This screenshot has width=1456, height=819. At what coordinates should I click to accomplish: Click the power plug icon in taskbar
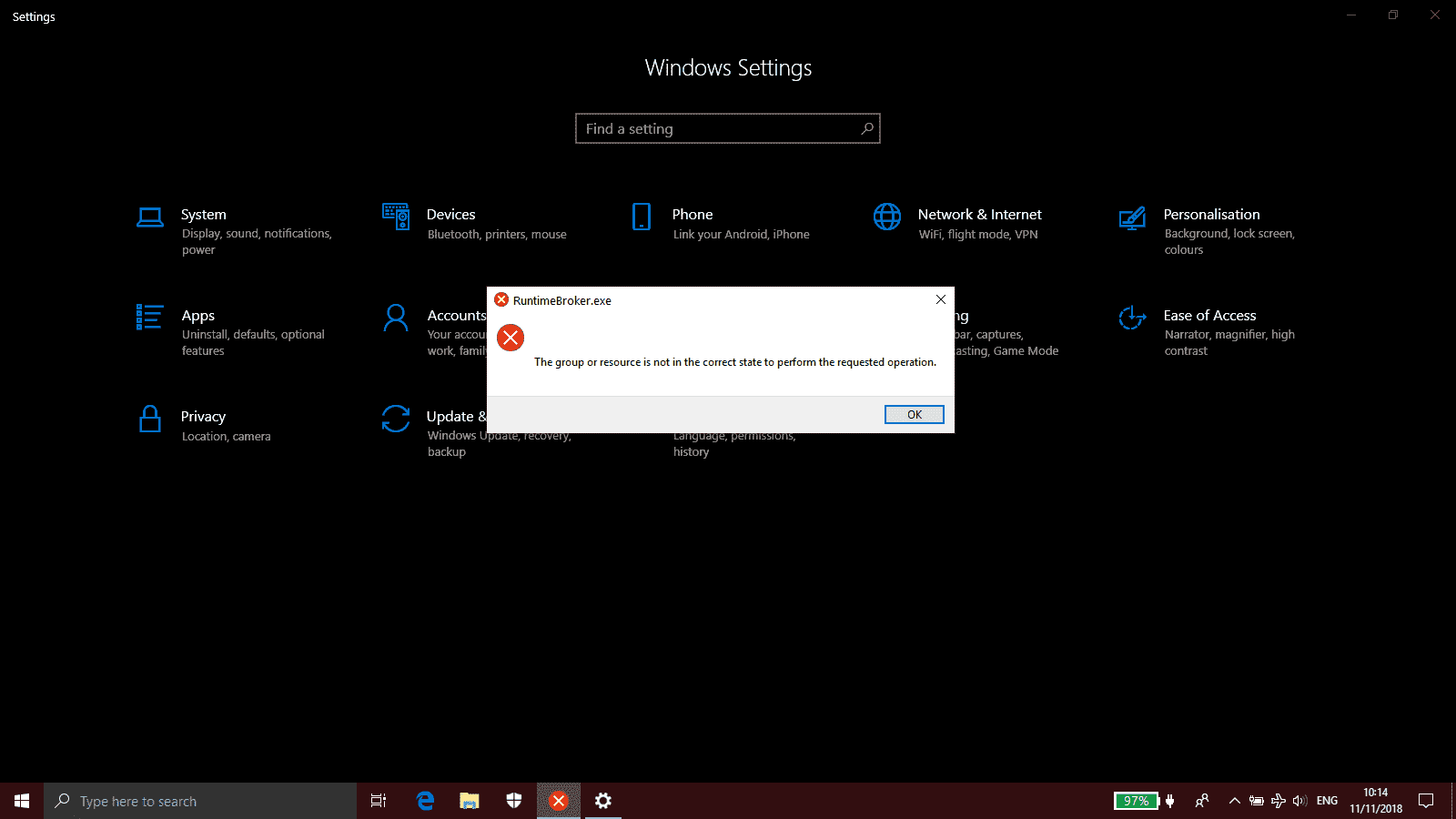1170,801
